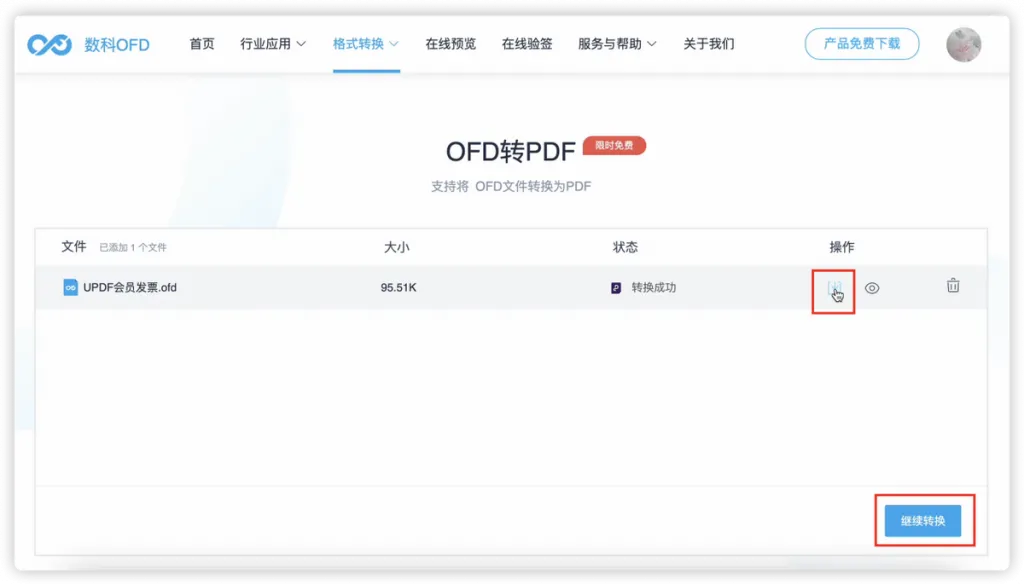Screen dimensions: 1024x585
Task: Click the 转换成功 status text
Action: point(654,287)
